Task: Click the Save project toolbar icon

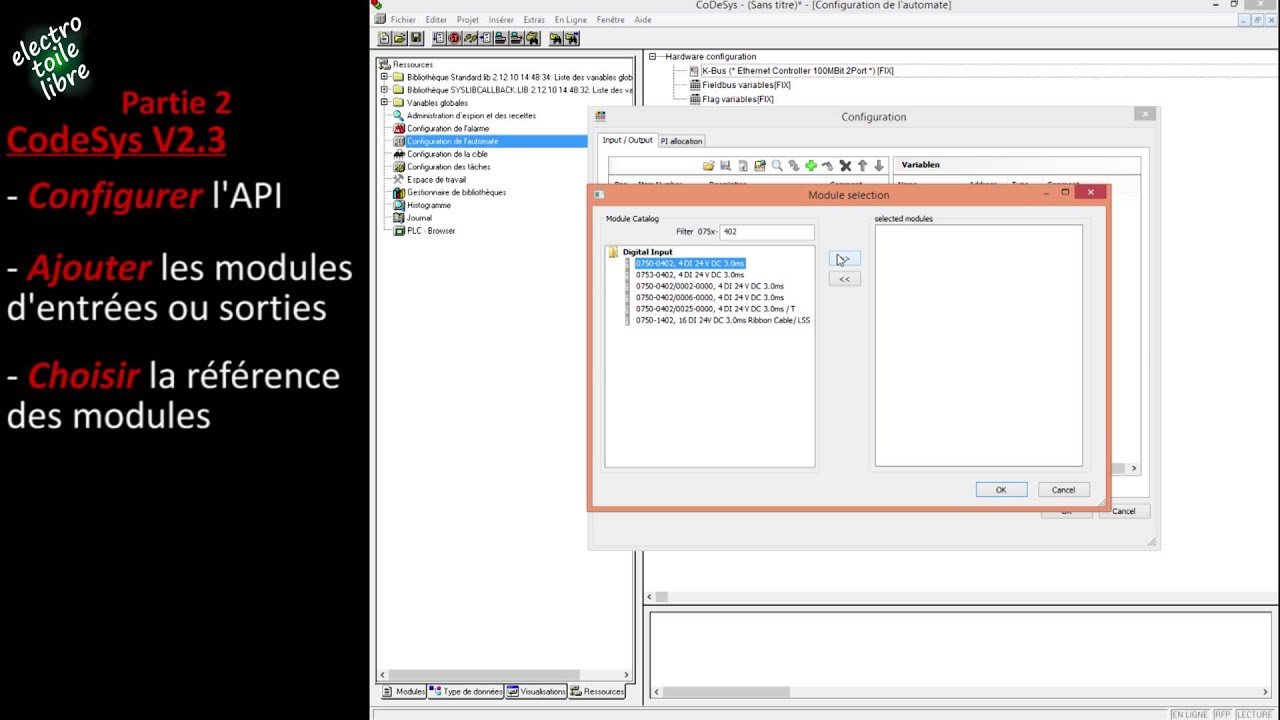Action: 417,38
